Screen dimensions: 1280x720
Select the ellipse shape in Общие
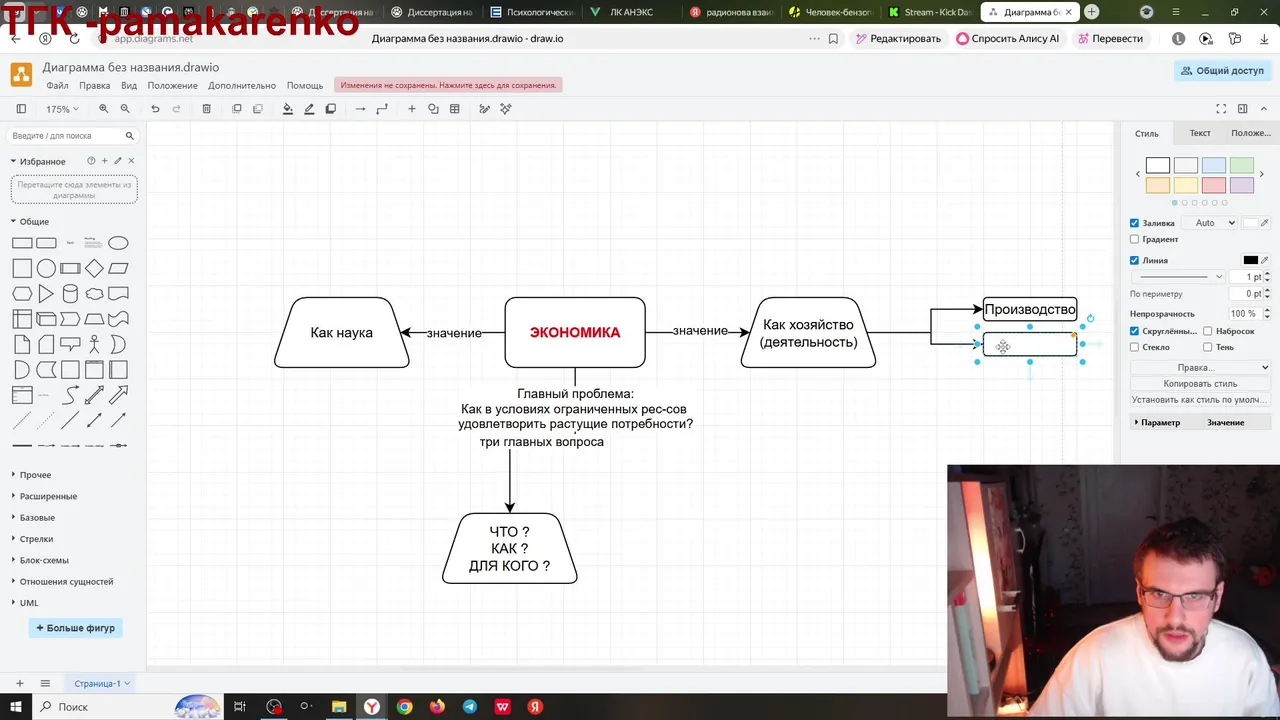[118, 243]
